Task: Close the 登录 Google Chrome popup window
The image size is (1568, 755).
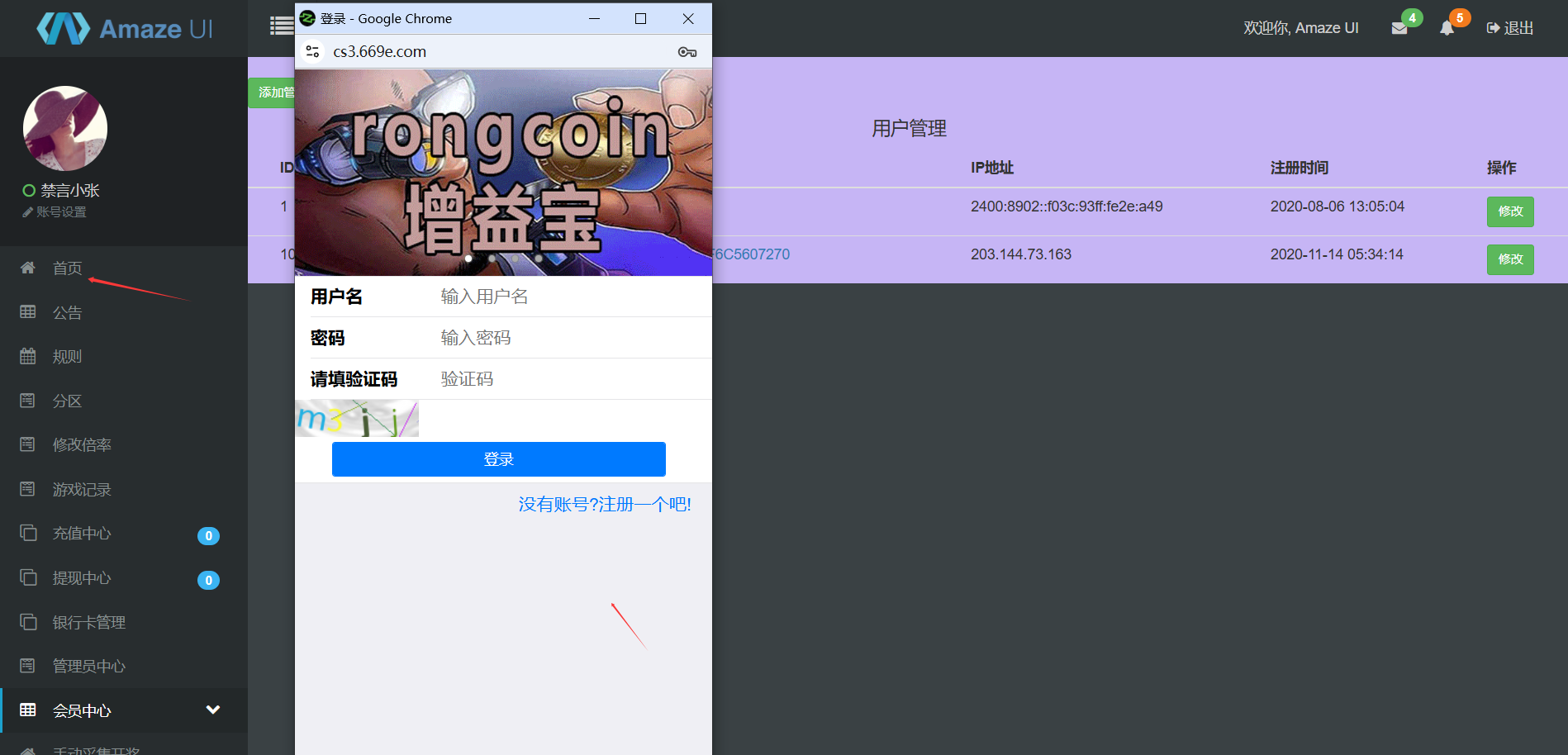Action: tap(688, 18)
